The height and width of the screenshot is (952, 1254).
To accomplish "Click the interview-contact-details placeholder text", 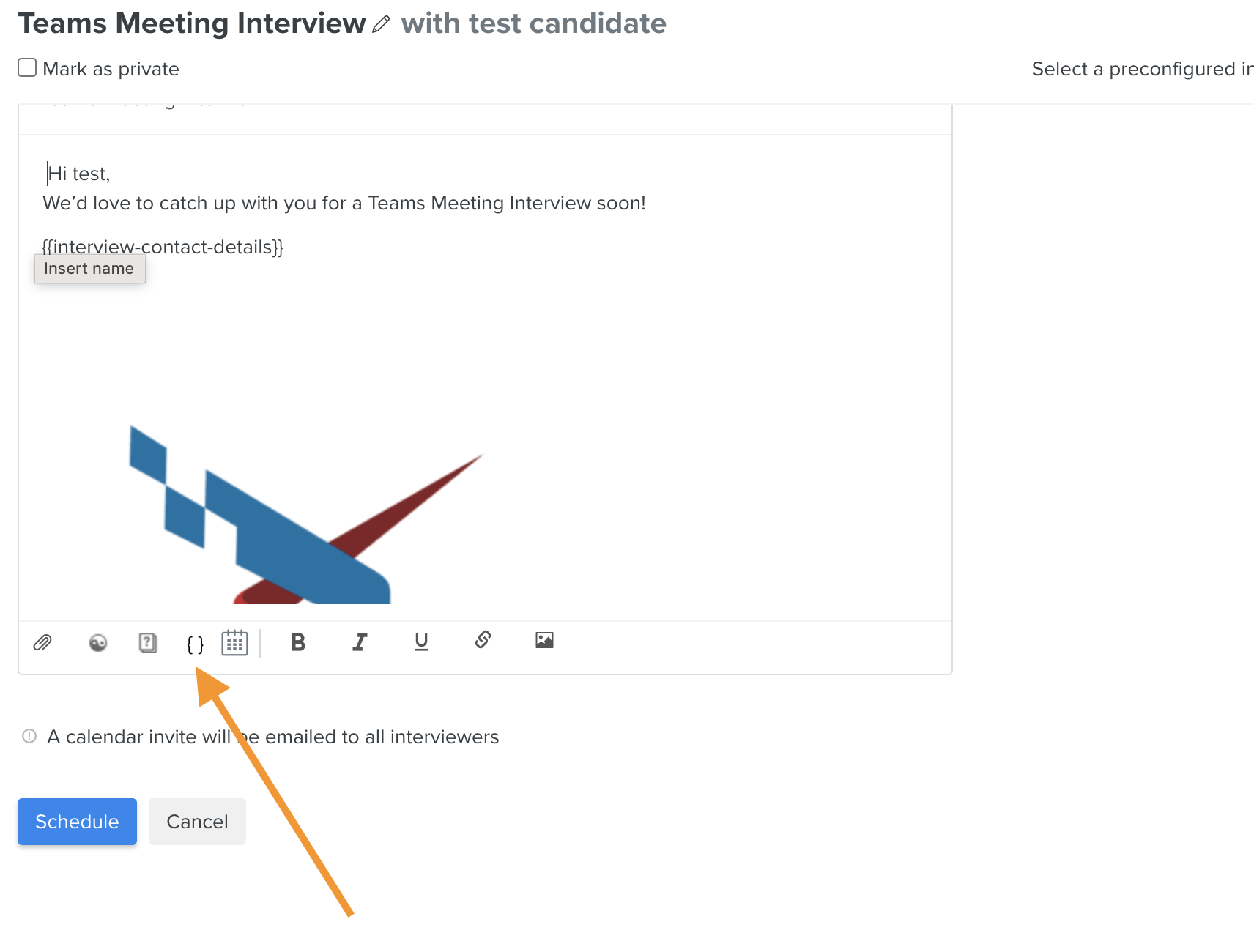I will (163, 247).
